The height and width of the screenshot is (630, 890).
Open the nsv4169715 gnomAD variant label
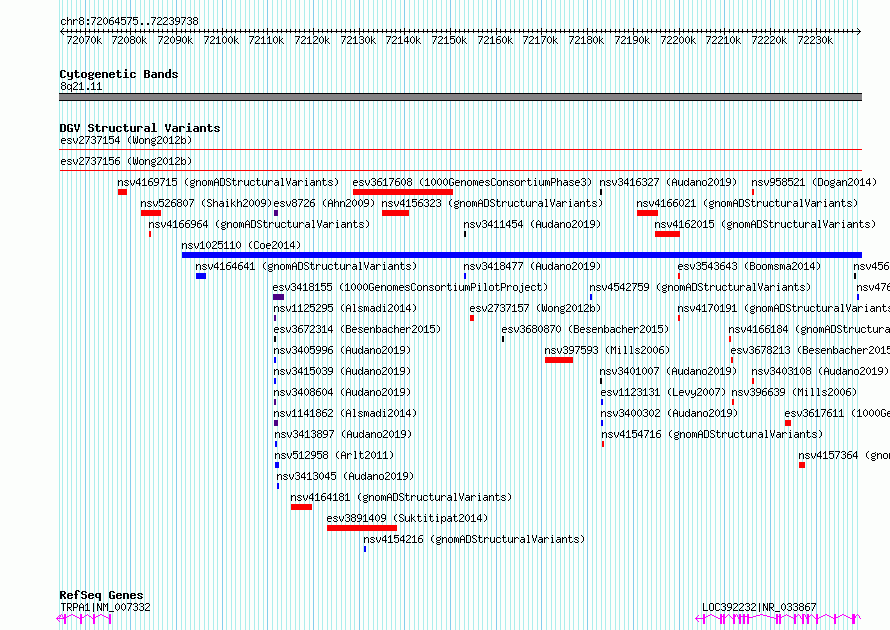(228, 182)
